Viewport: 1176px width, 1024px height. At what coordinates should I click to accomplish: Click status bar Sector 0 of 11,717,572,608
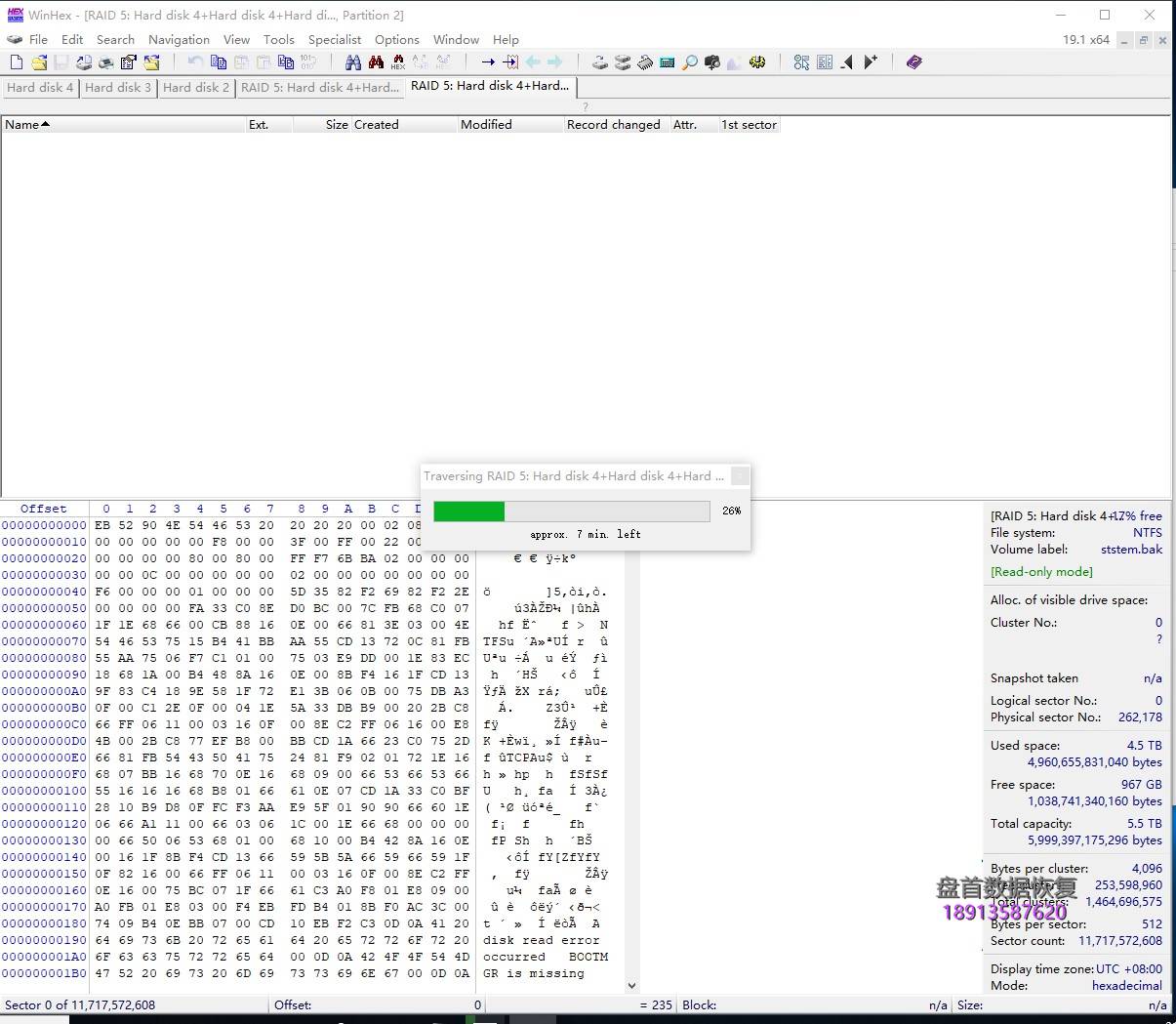tap(80, 1004)
